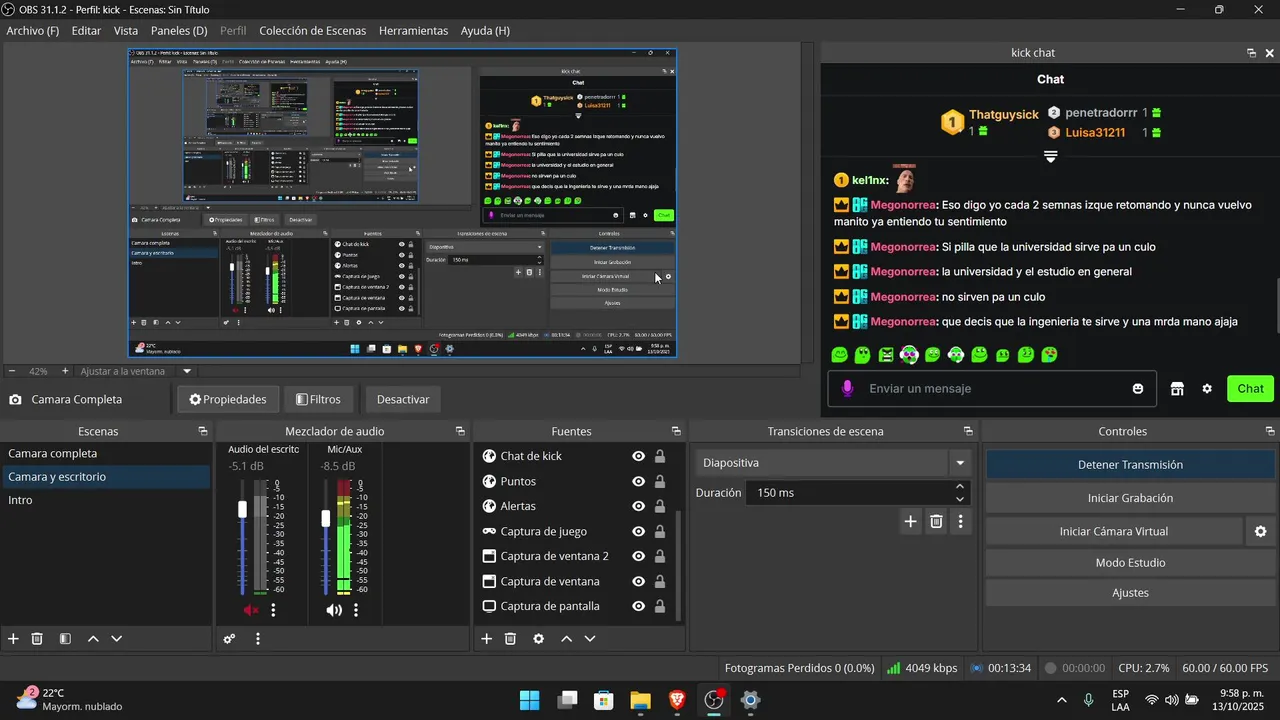Remove transition with trash icon

point(936,521)
